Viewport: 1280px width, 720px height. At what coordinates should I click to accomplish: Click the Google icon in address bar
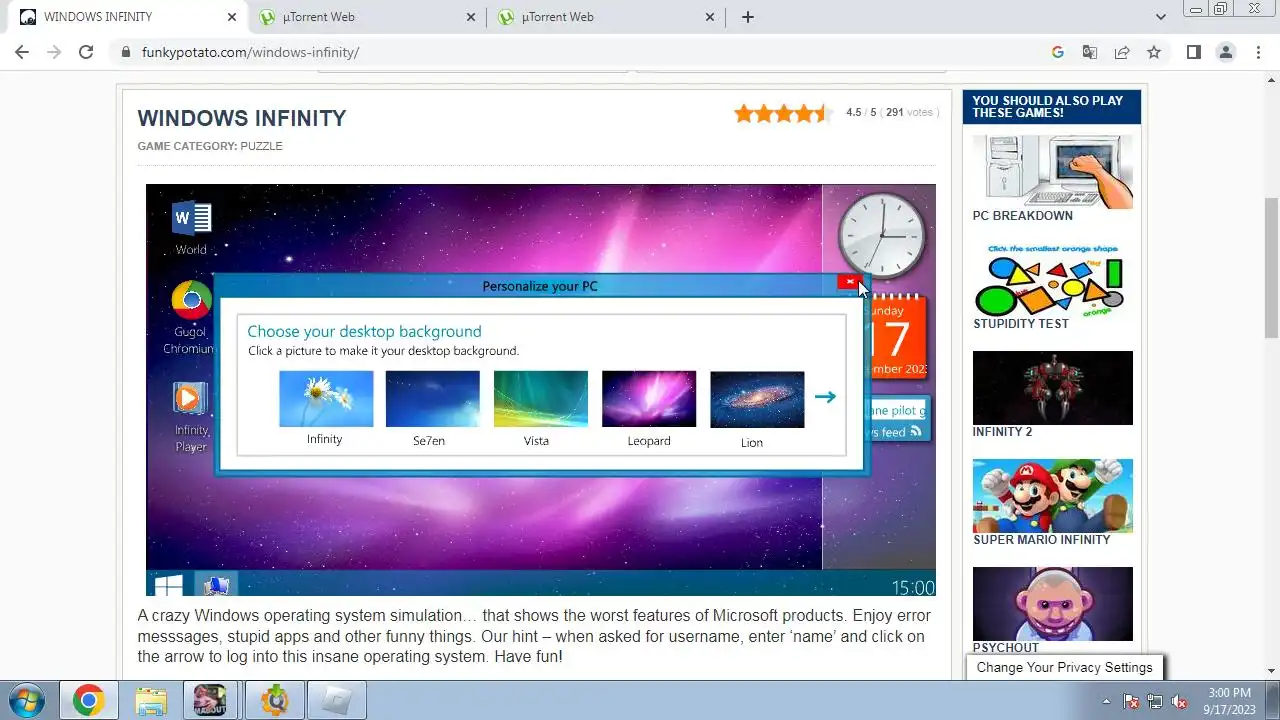coord(1058,52)
